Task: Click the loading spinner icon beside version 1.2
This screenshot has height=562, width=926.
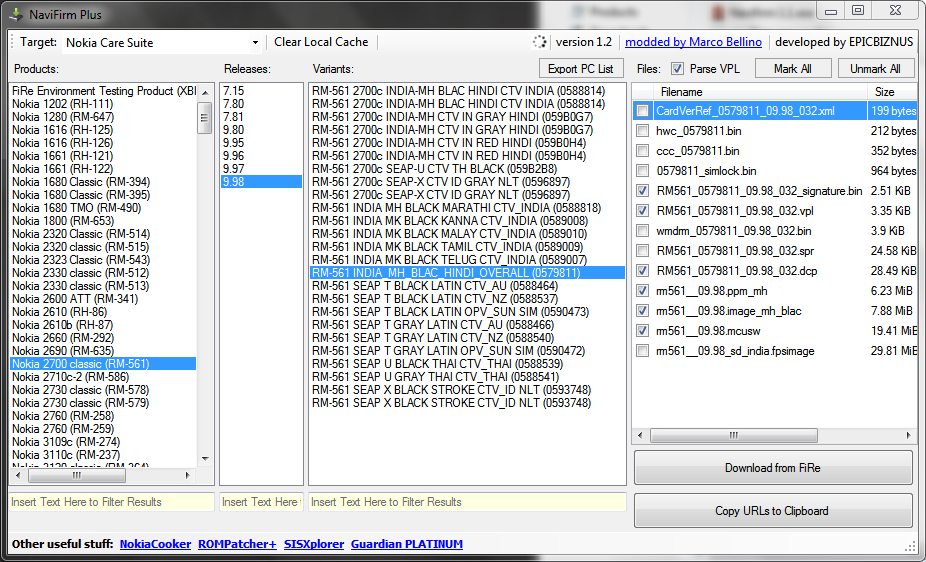Action: pyautogui.click(x=539, y=42)
